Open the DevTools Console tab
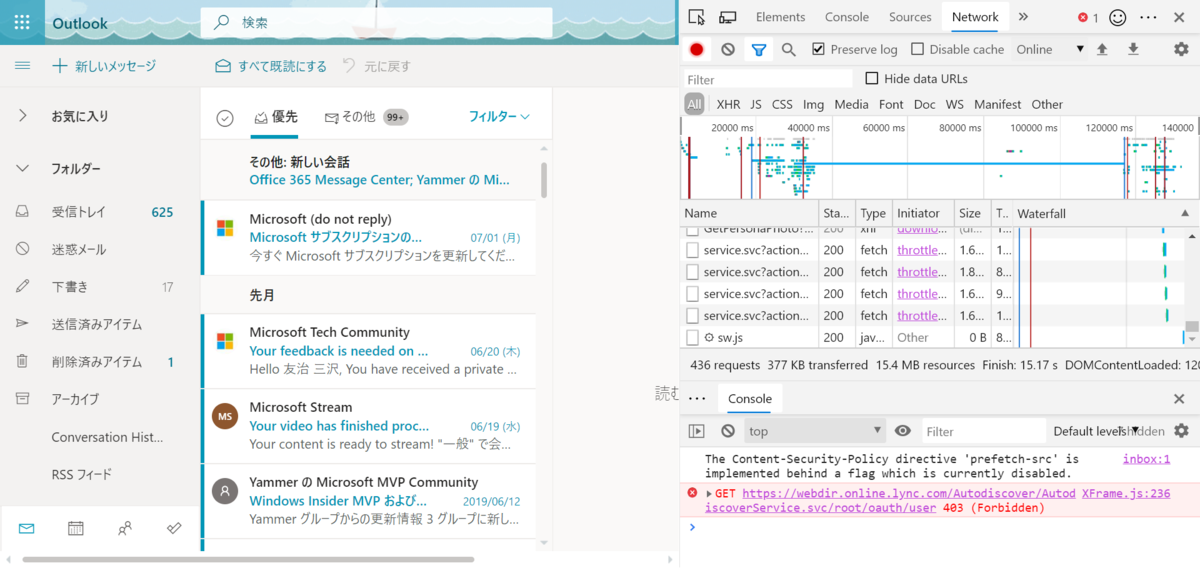 [x=847, y=17]
